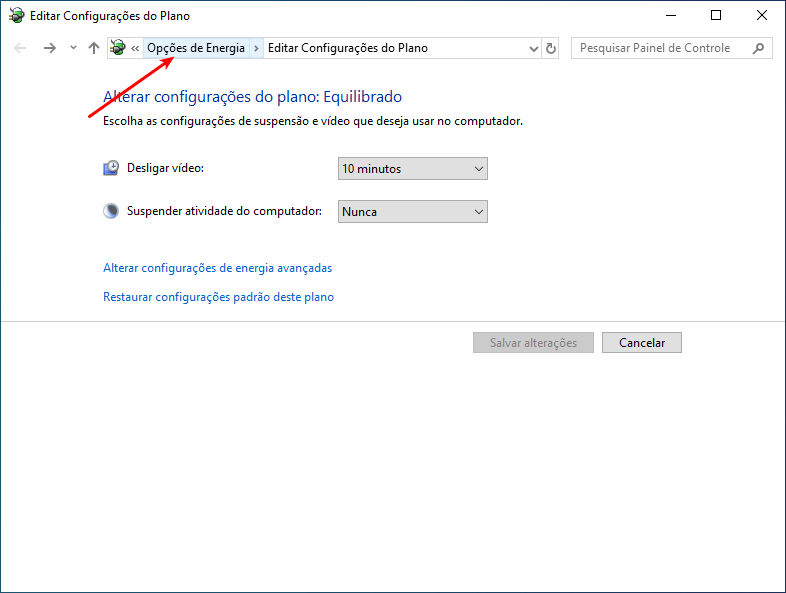
Task: Click the power options icon in address bar
Action: [118, 48]
